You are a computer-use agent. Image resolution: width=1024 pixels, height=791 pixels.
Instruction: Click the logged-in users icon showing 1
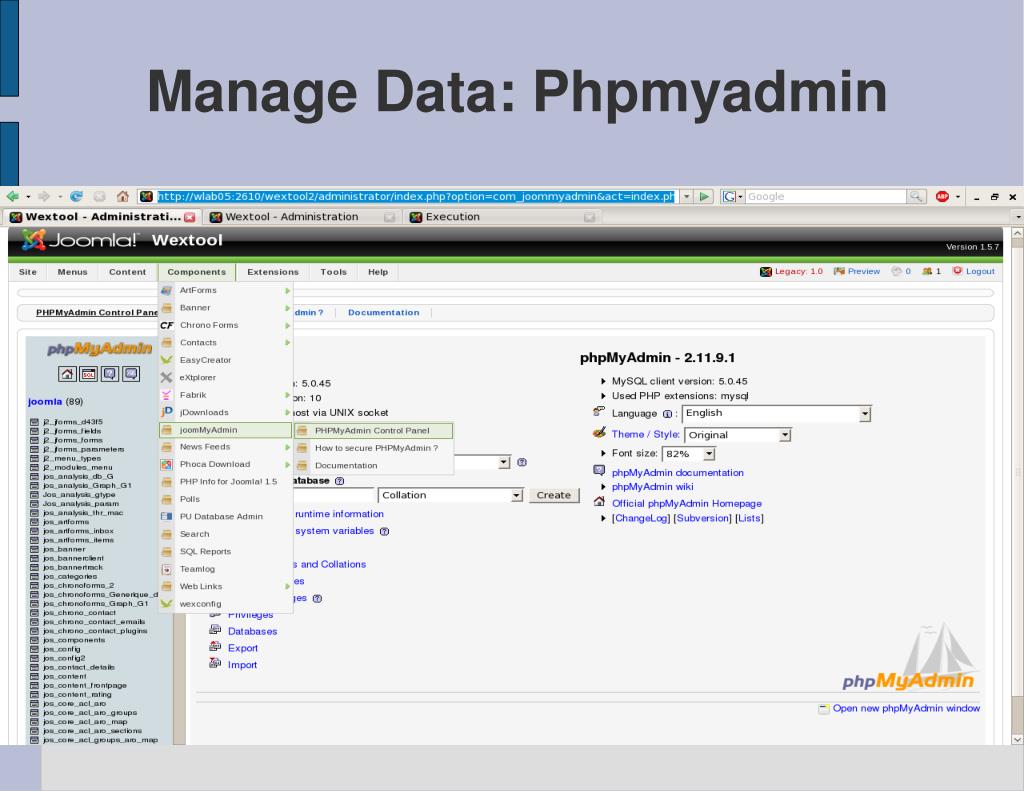point(927,271)
